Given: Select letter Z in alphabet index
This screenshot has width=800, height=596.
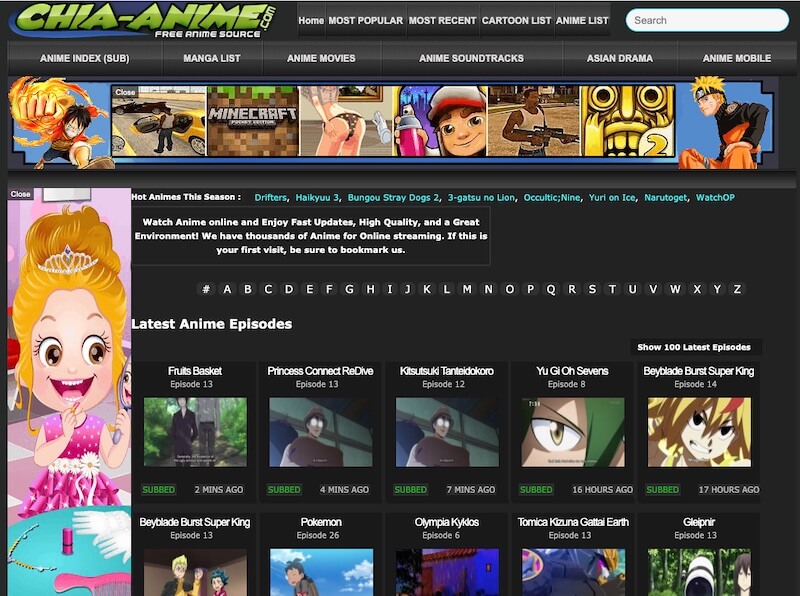Looking at the screenshot, I should [x=737, y=289].
